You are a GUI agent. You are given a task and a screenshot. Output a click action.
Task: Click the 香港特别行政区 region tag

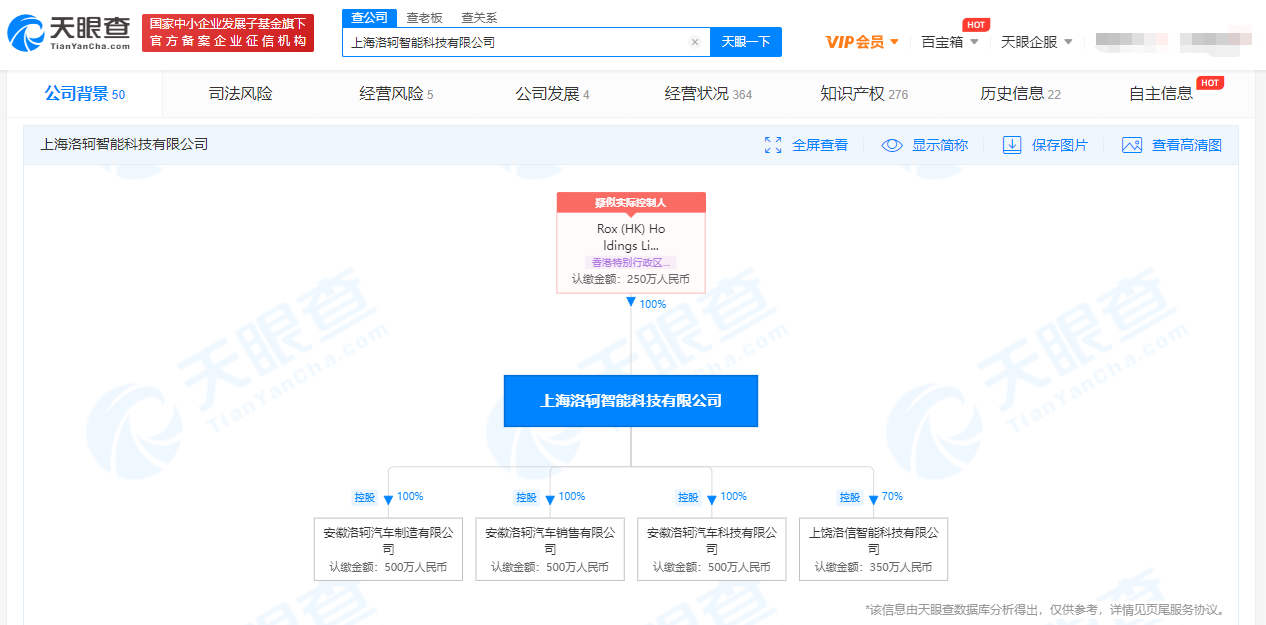[x=631, y=263]
